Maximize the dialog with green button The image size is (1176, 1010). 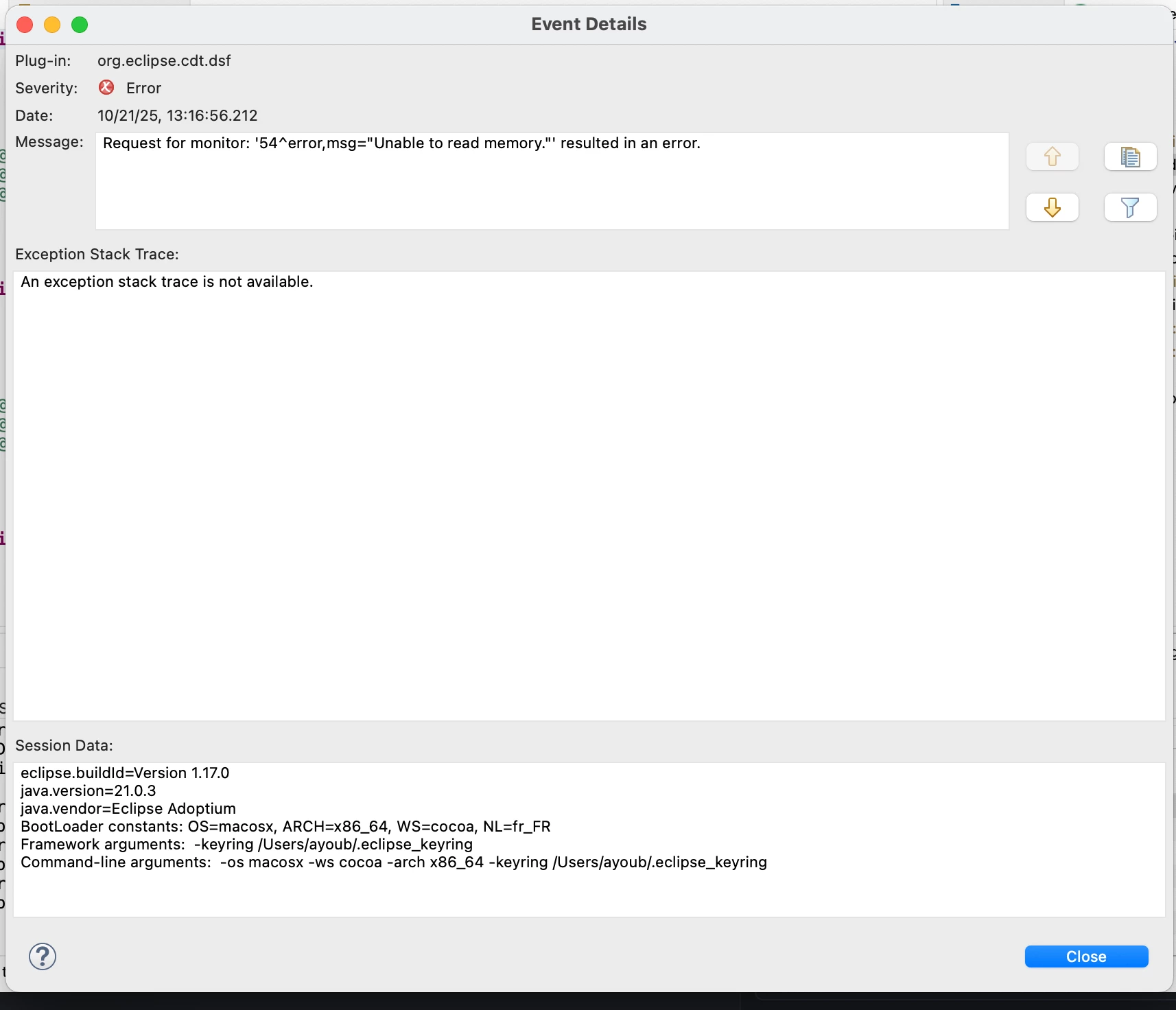click(x=80, y=25)
